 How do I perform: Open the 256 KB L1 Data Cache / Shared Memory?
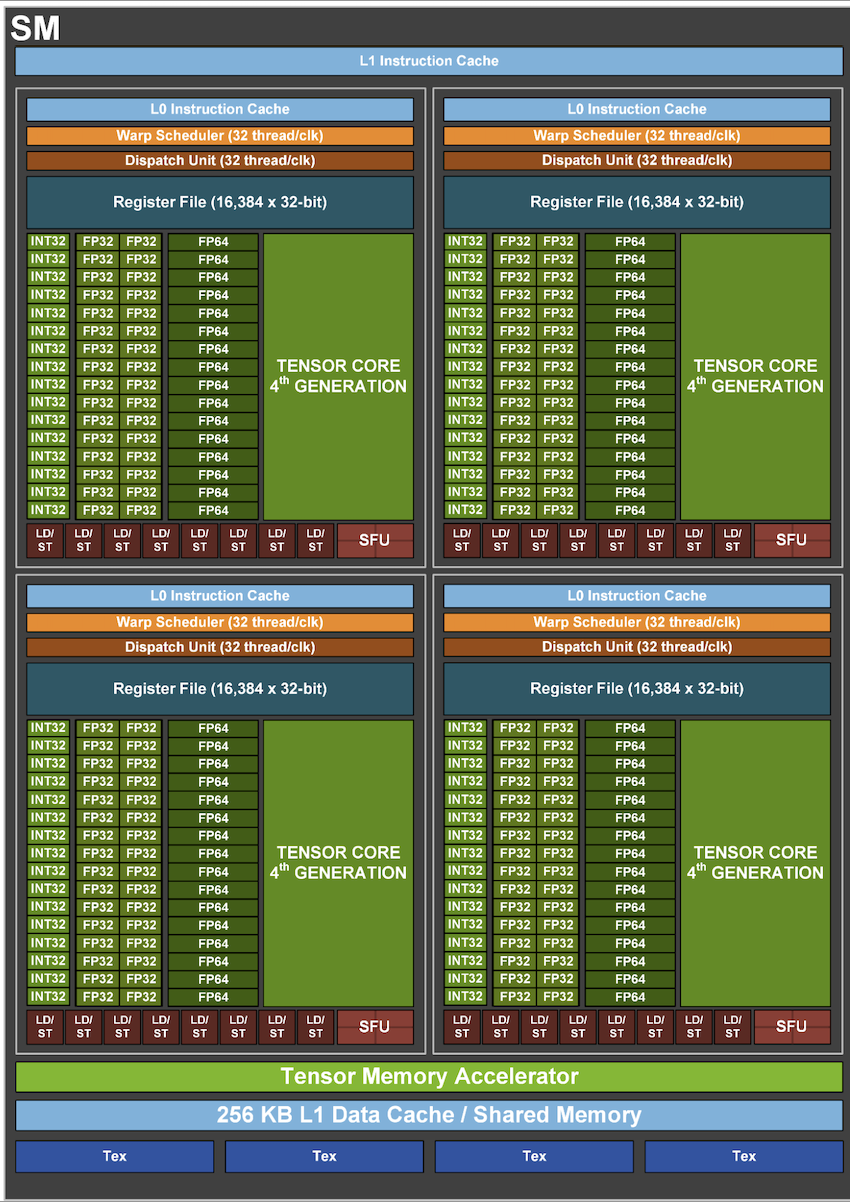(425, 1114)
